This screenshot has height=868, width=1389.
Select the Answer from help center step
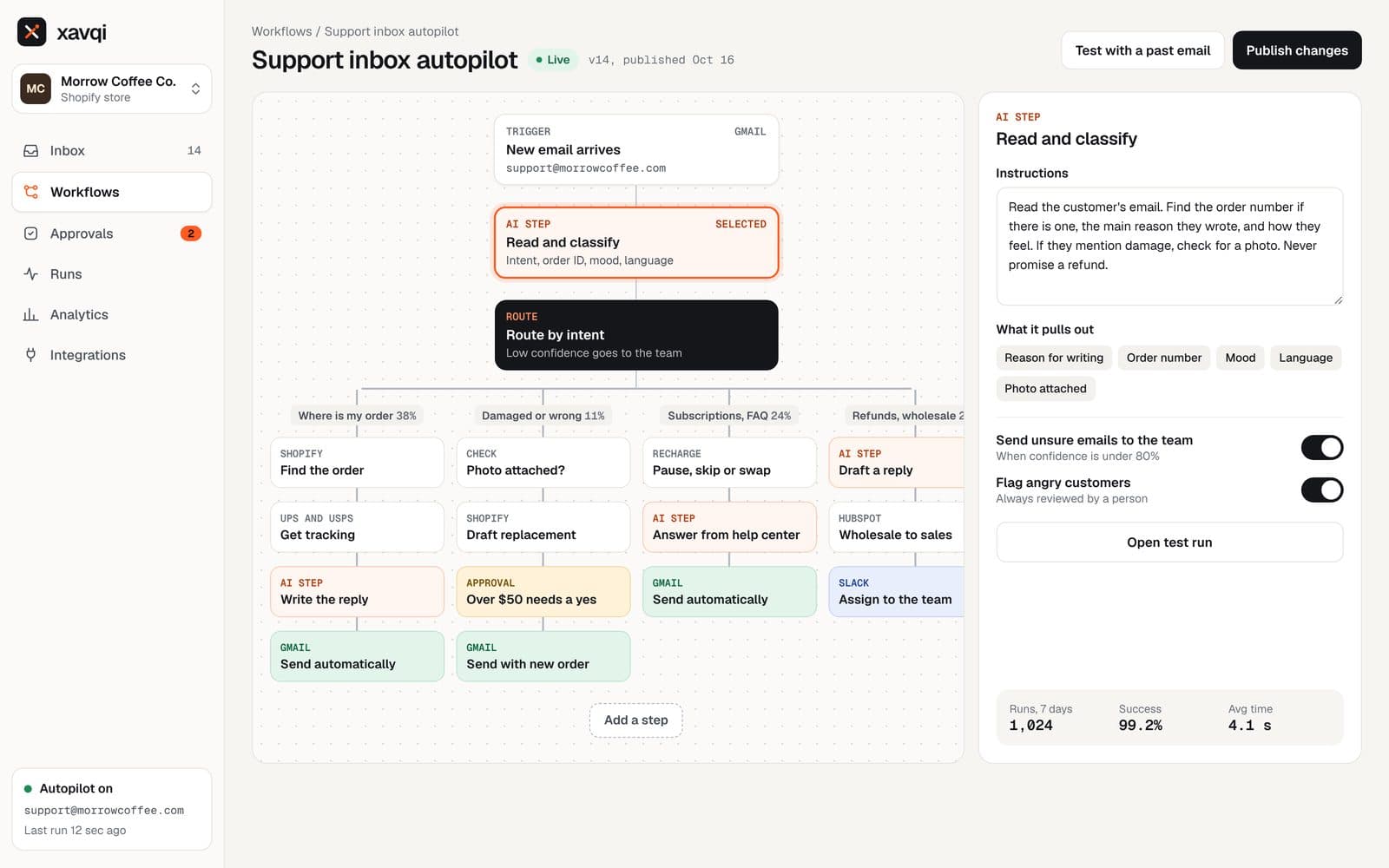click(729, 527)
